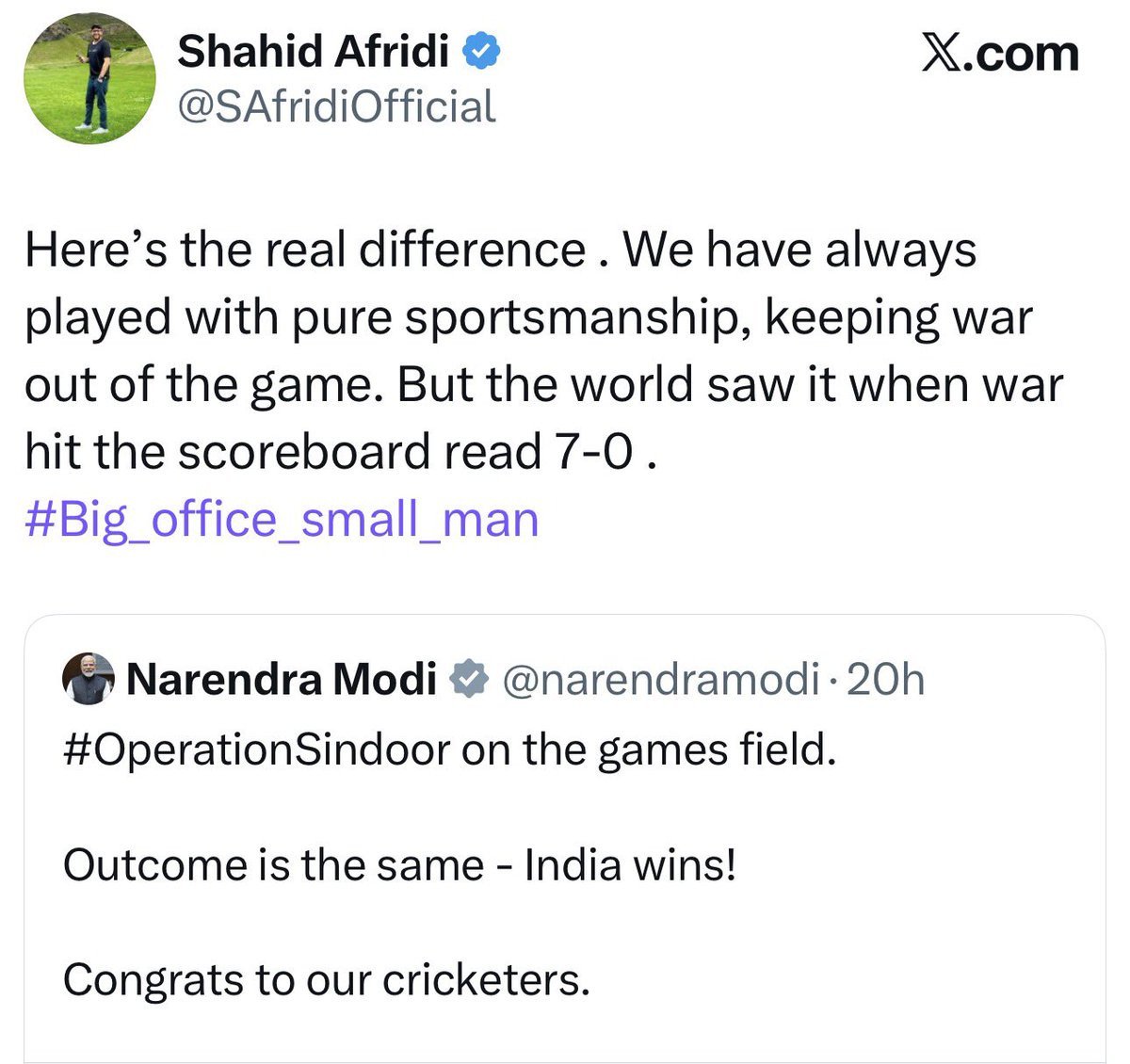Screen dimensions: 1130x1064
Task: Open the @SAfridiOfficial handle
Action: coord(336,106)
